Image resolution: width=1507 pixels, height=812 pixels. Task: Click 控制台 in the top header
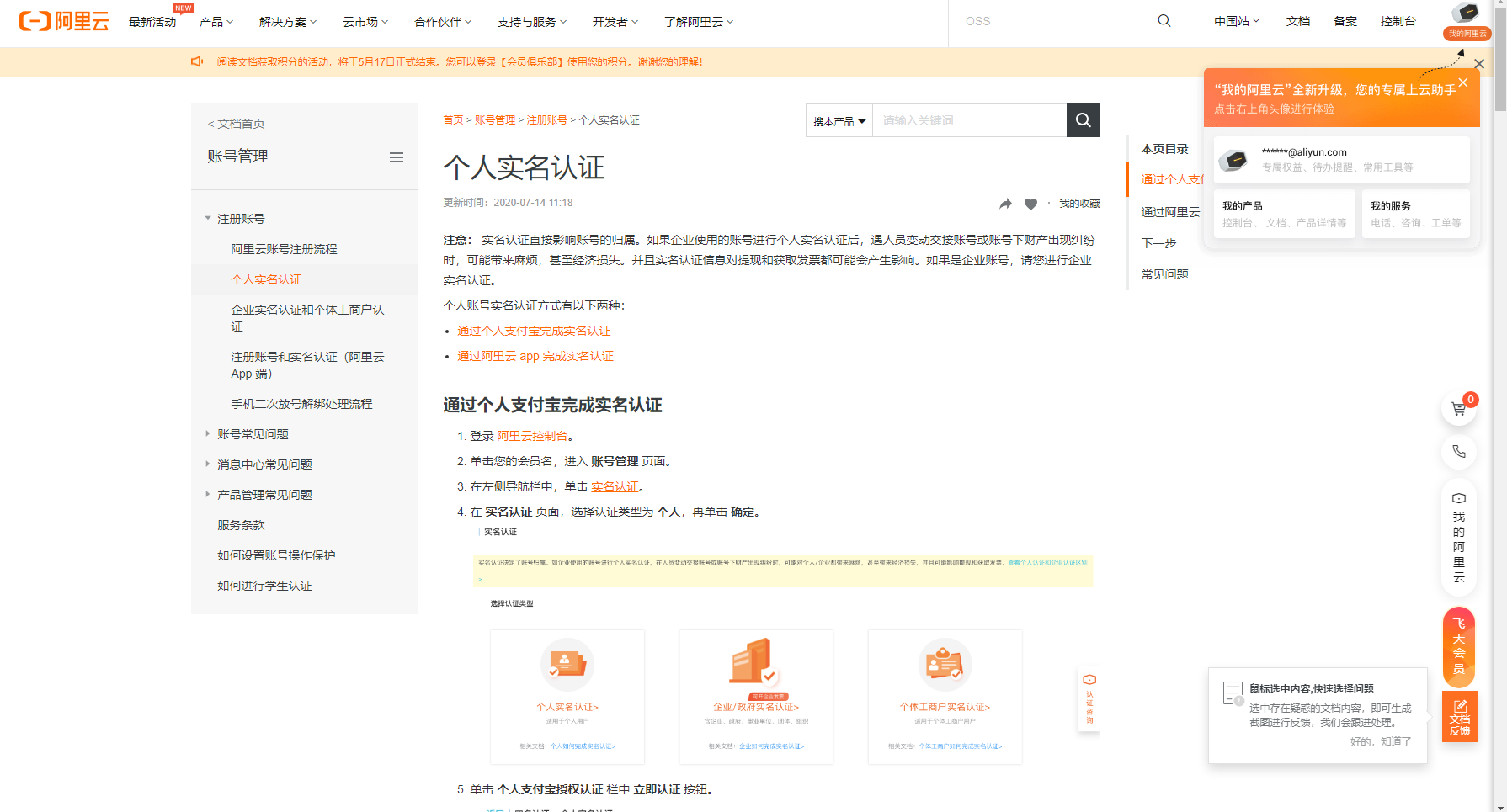(1398, 21)
